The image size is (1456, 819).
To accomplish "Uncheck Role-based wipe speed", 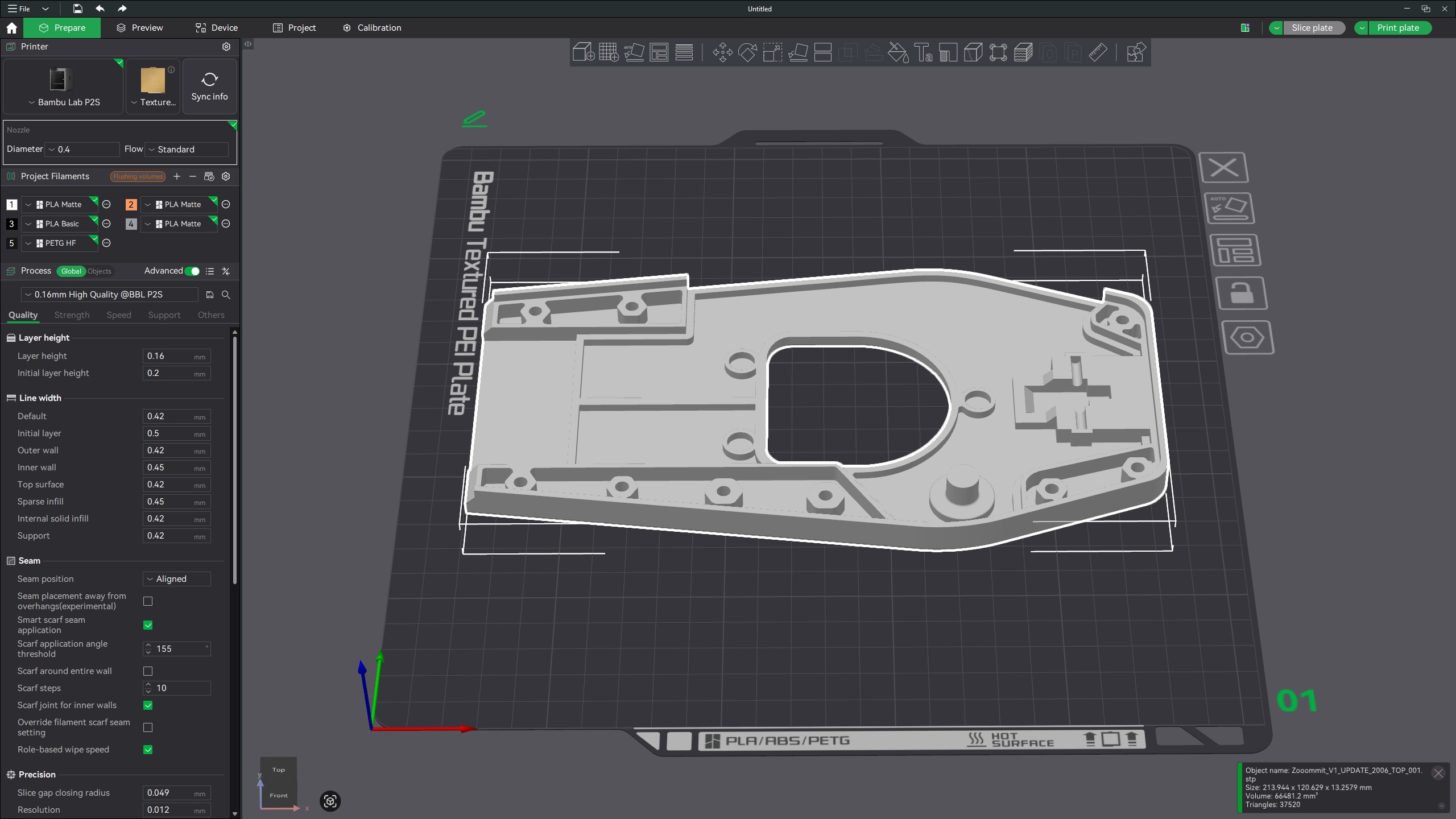I will click(x=148, y=750).
